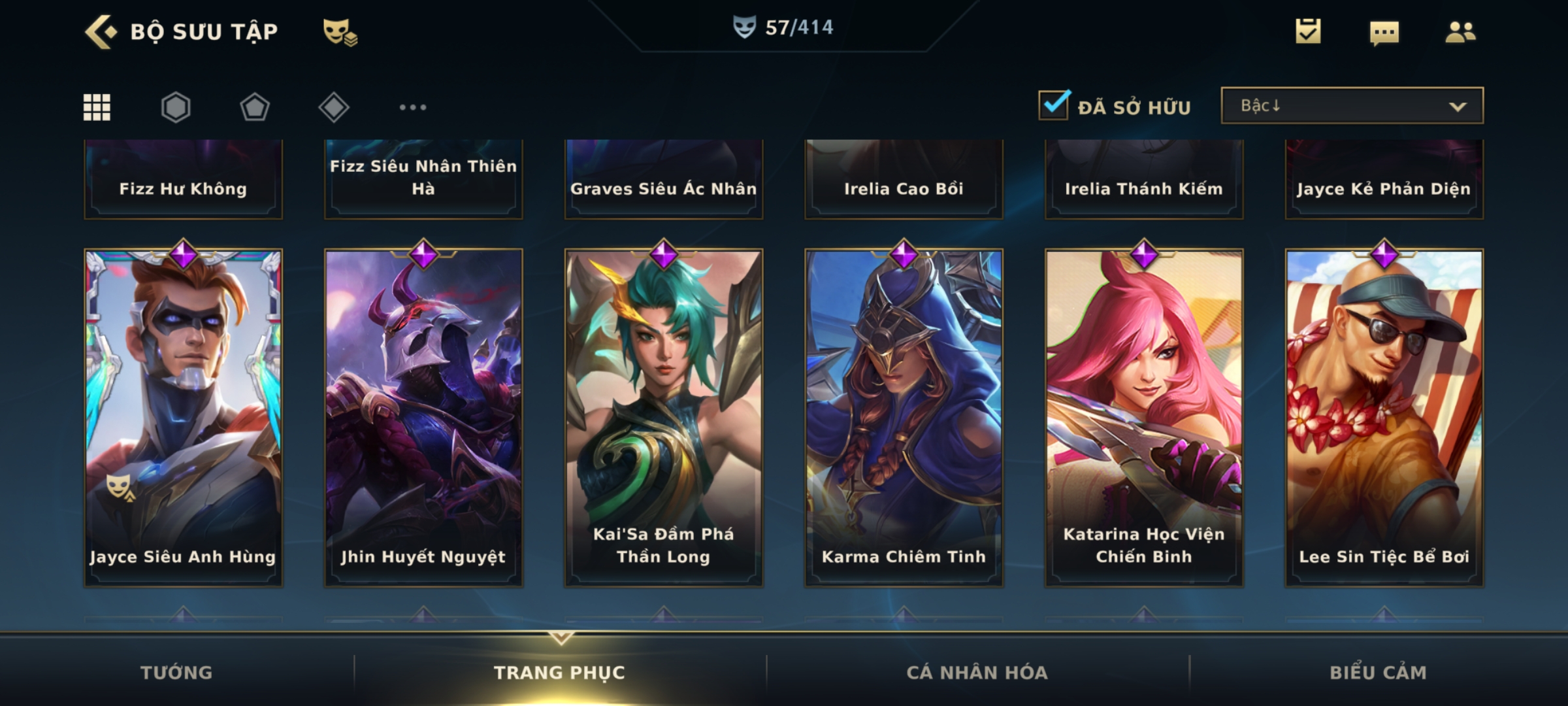
Task: Switch to the Cá Nhân Hóa tab
Action: (977, 673)
